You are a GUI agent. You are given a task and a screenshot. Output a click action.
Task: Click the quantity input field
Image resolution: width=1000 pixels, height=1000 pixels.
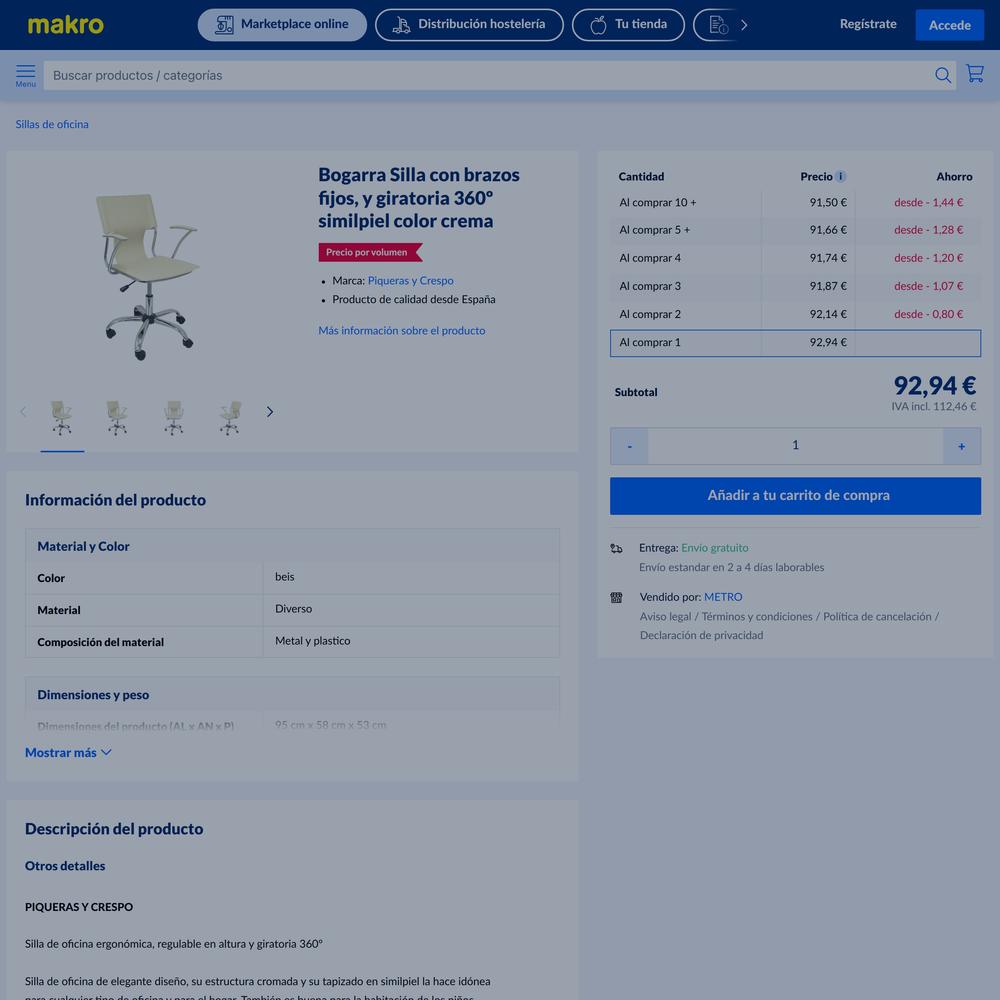point(795,446)
